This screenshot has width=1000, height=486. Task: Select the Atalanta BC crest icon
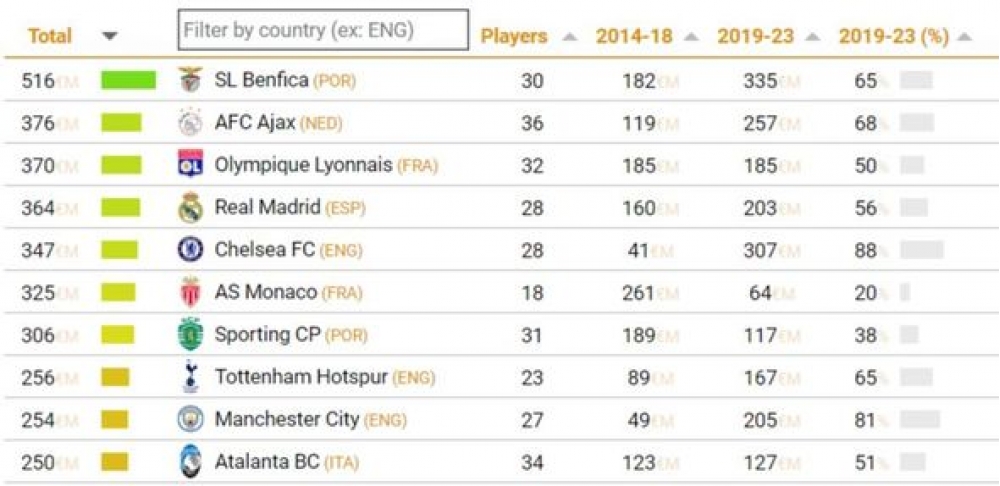pos(190,461)
